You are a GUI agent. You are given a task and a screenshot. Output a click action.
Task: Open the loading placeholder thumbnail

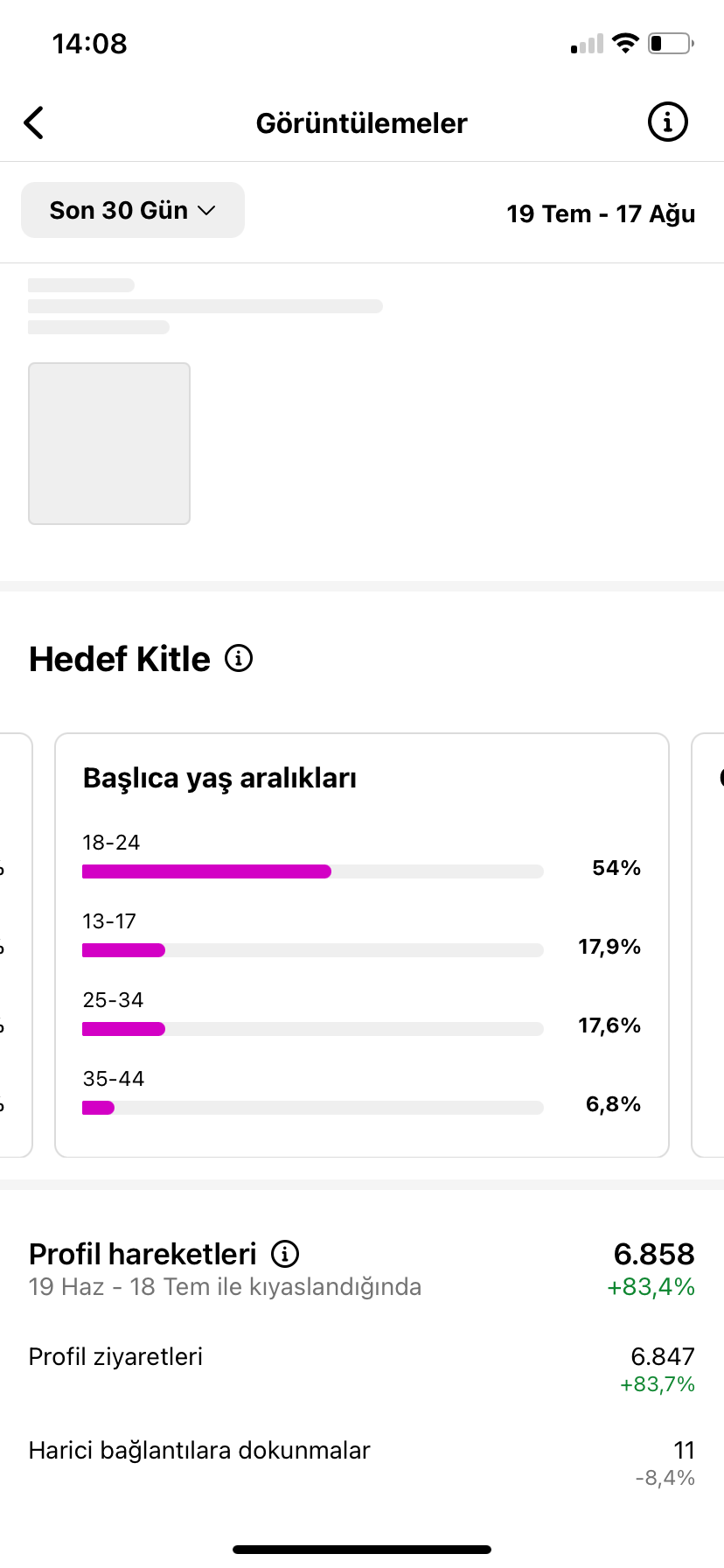(x=109, y=444)
